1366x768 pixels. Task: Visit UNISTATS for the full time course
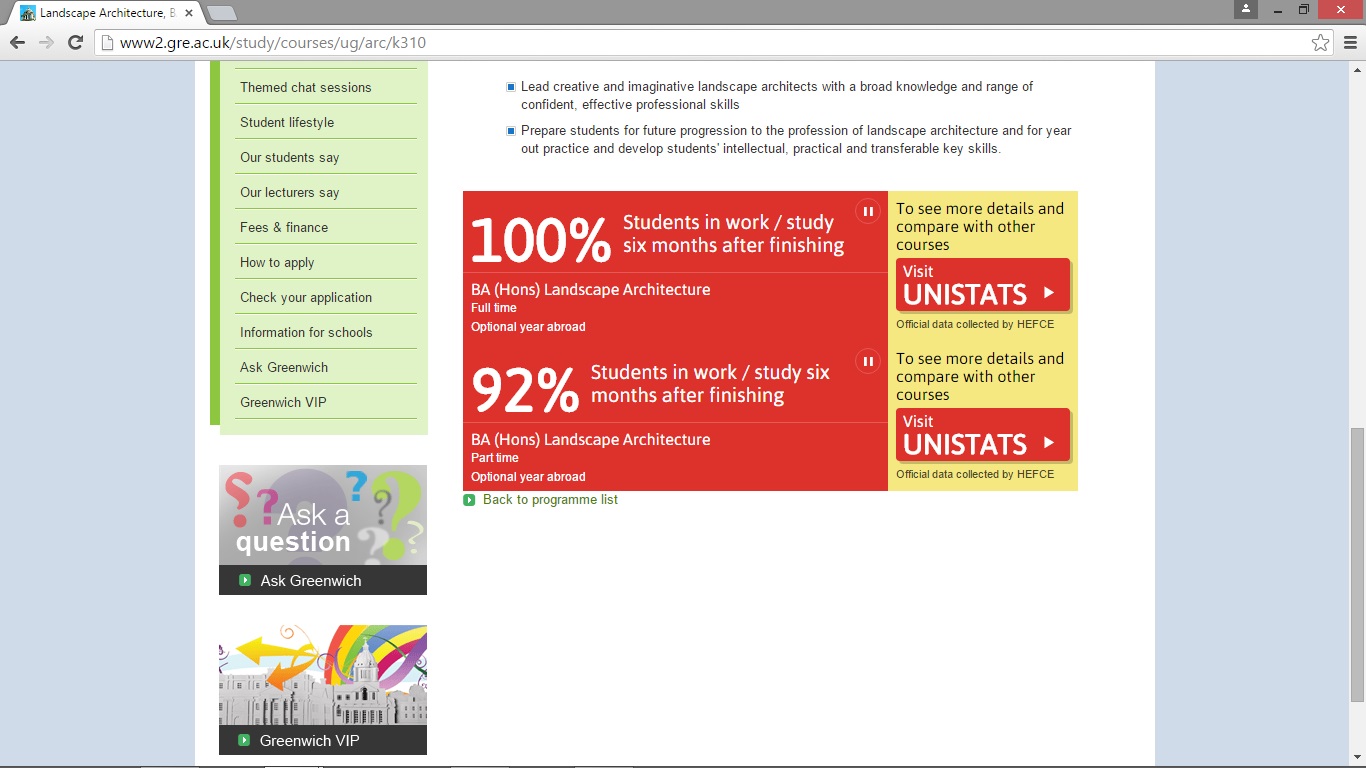(982, 285)
